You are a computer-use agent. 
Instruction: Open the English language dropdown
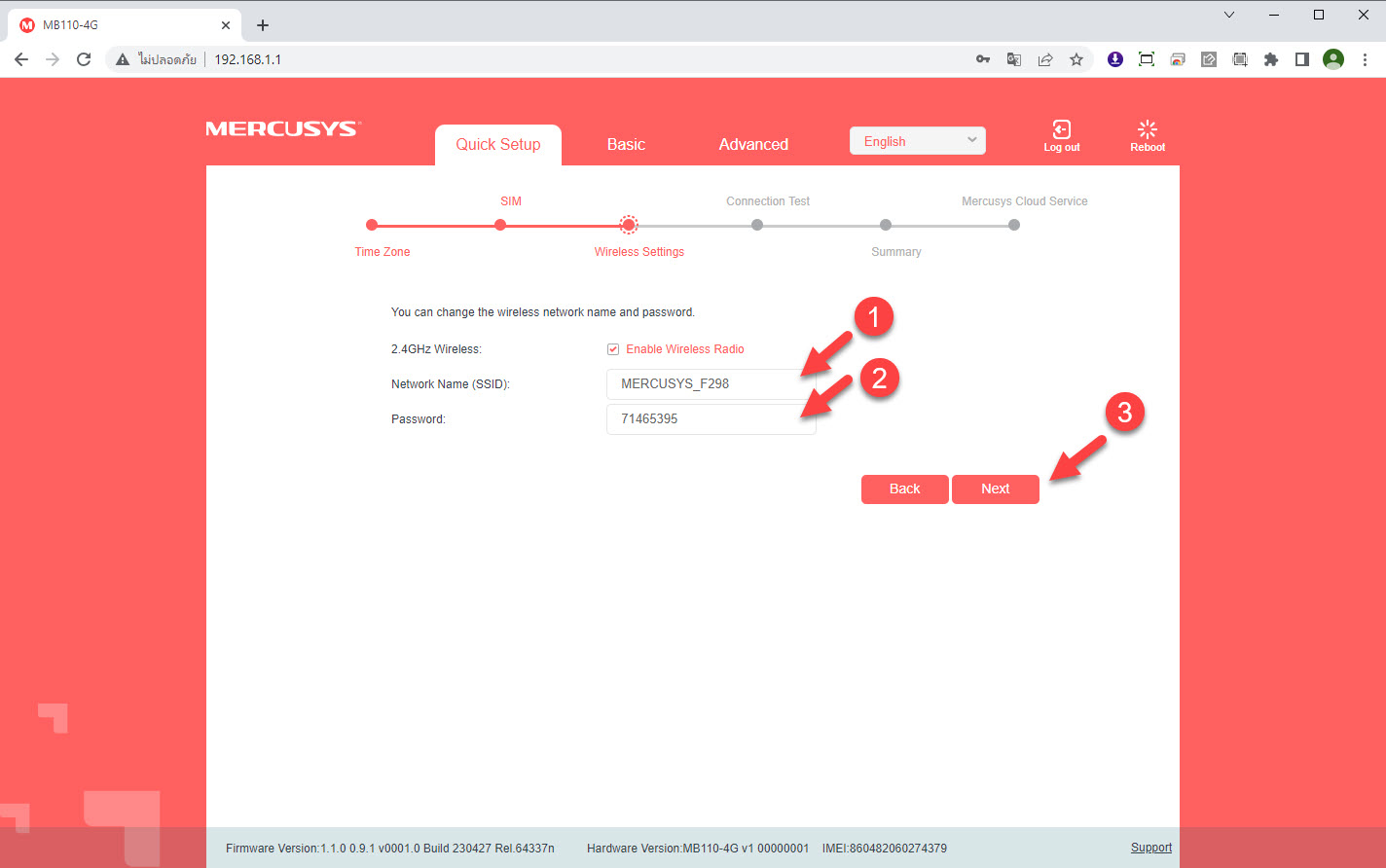(918, 141)
